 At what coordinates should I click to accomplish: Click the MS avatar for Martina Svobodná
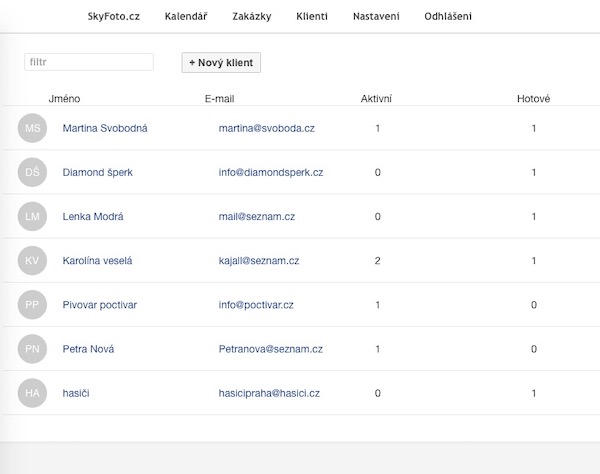pos(32,128)
